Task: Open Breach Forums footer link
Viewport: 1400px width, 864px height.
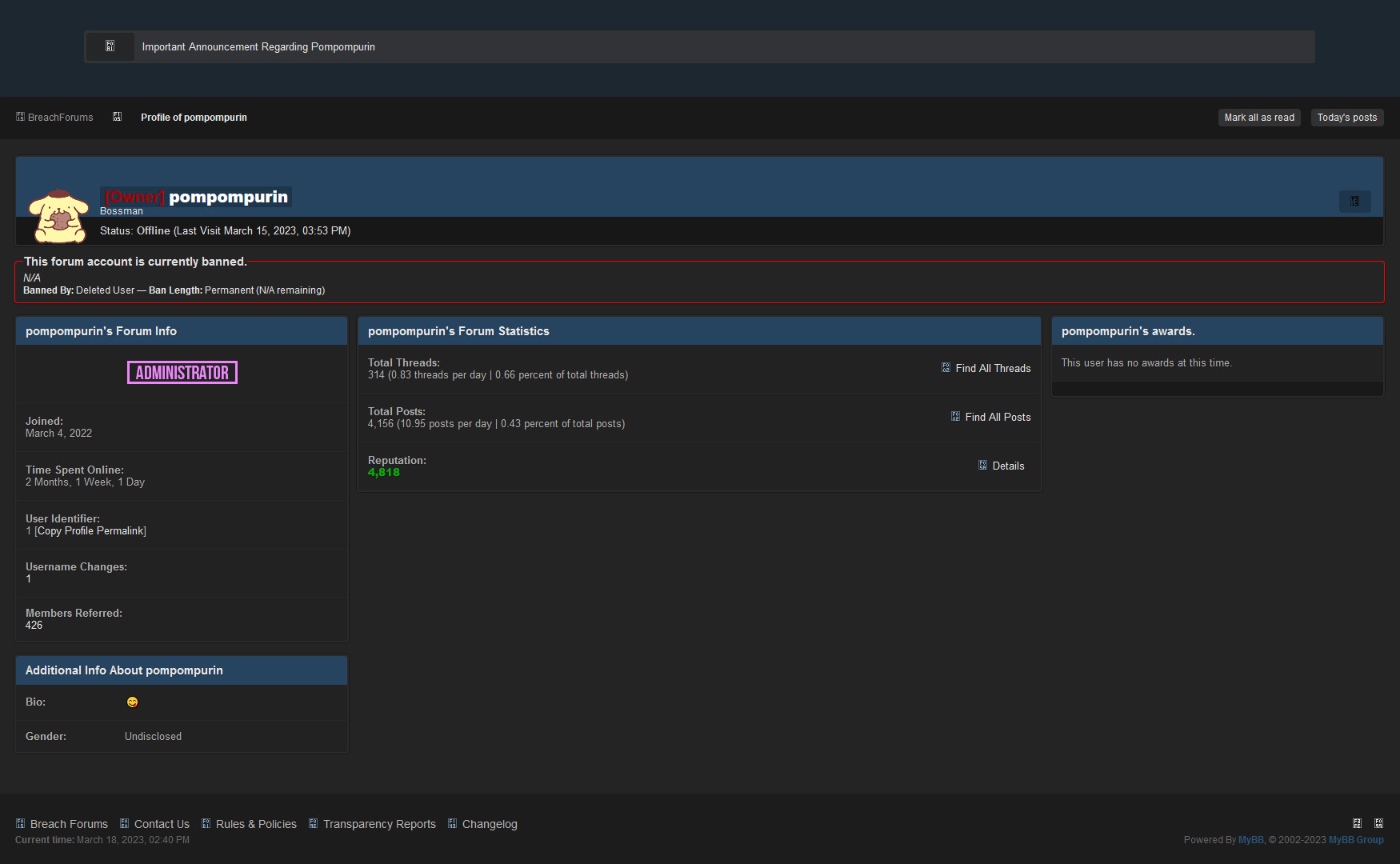Action: coord(69,824)
